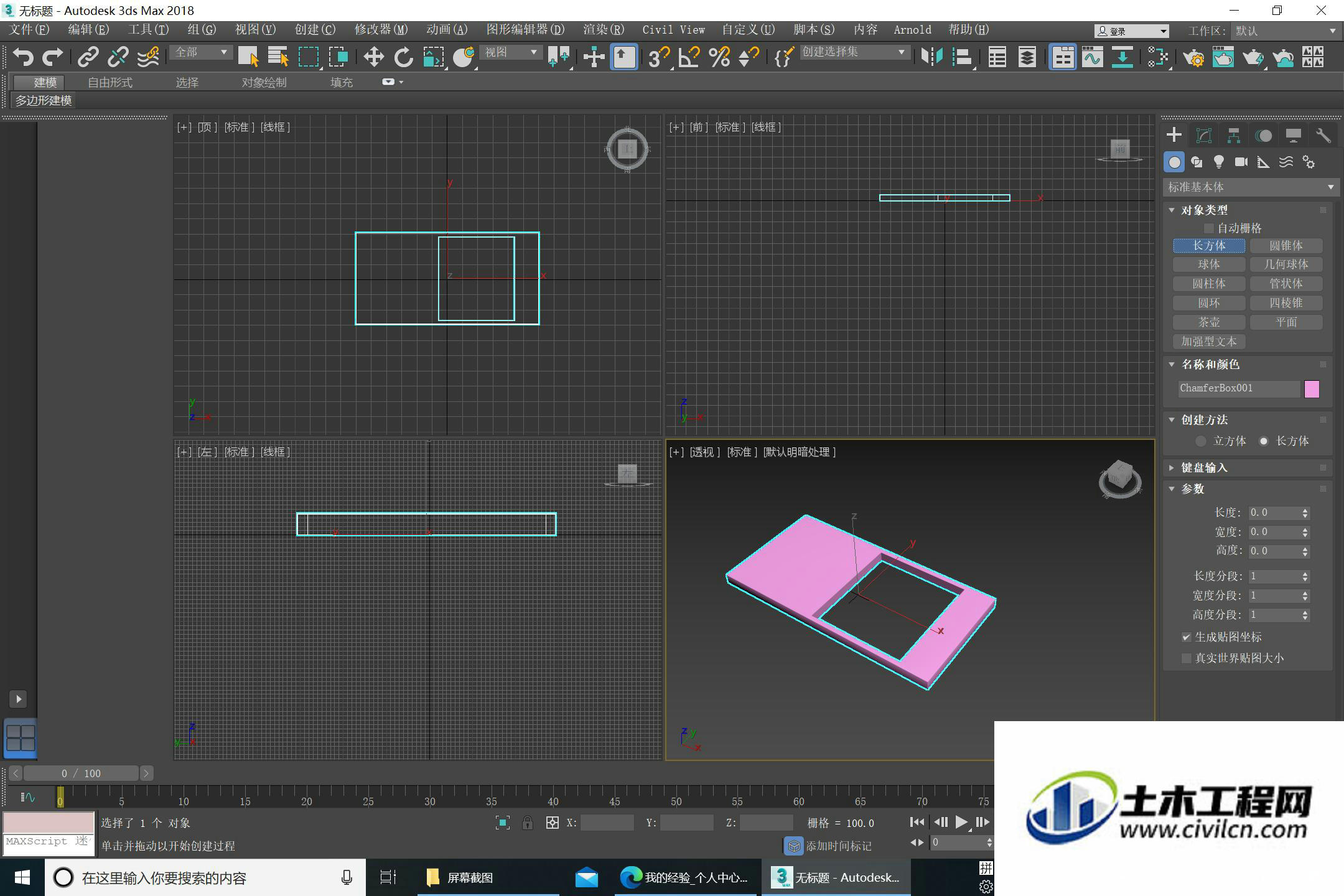The width and height of the screenshot is (1344, 896).
Task: Open the 全部 selection filter dropdown
Action: click(x=201, y=52)
